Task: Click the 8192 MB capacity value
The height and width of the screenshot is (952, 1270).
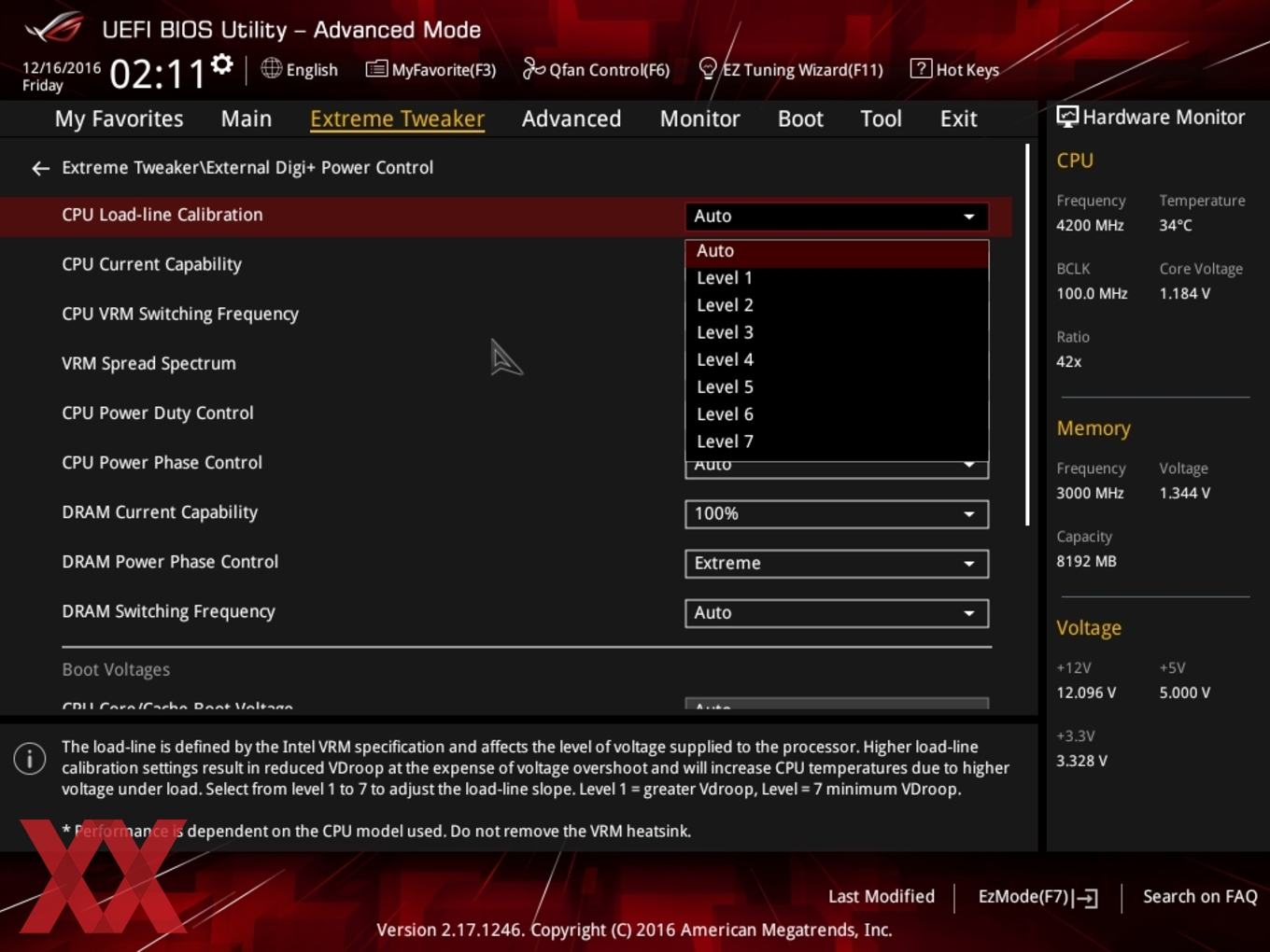Action: pos(1086,561)
